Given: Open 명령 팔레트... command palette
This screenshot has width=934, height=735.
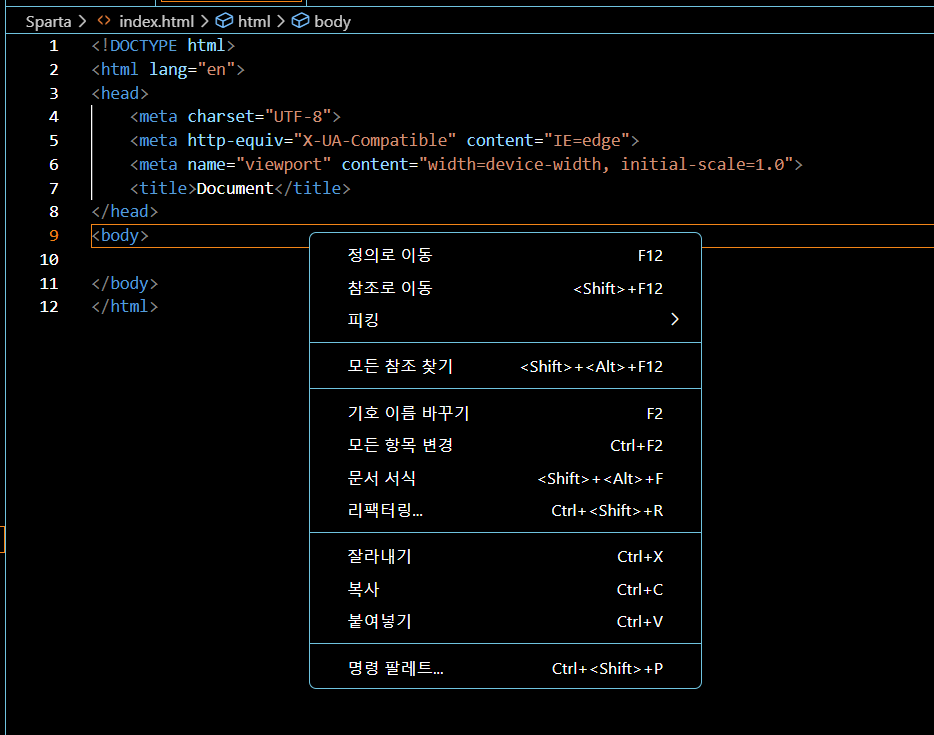Looking at the screenshot, I should (505, 668).
